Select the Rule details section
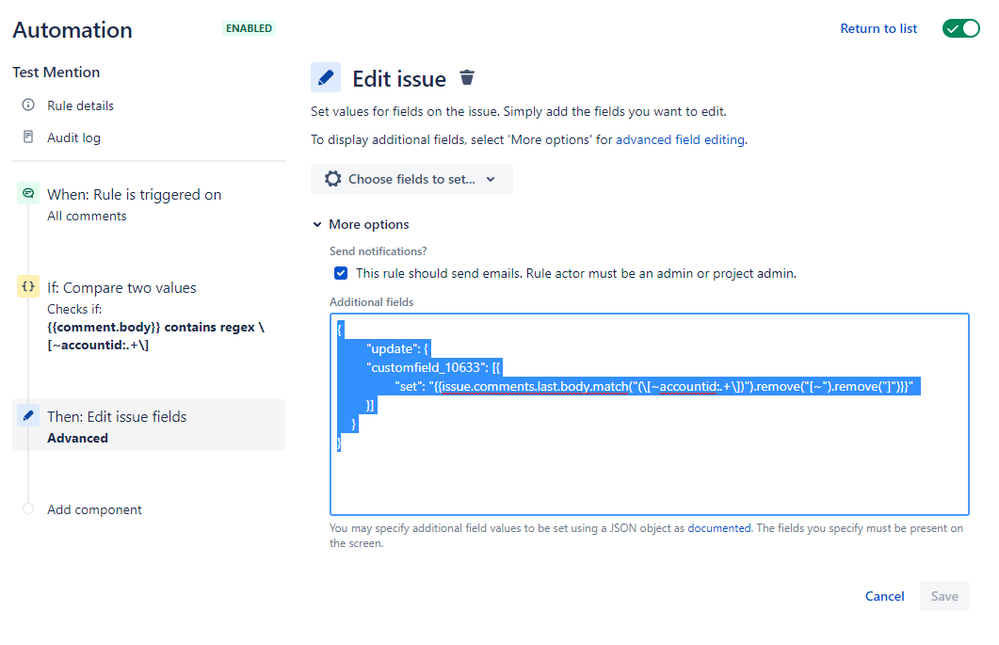Image resolution: width=999 pixels, height=645 pixels. (x=80, y=105)
